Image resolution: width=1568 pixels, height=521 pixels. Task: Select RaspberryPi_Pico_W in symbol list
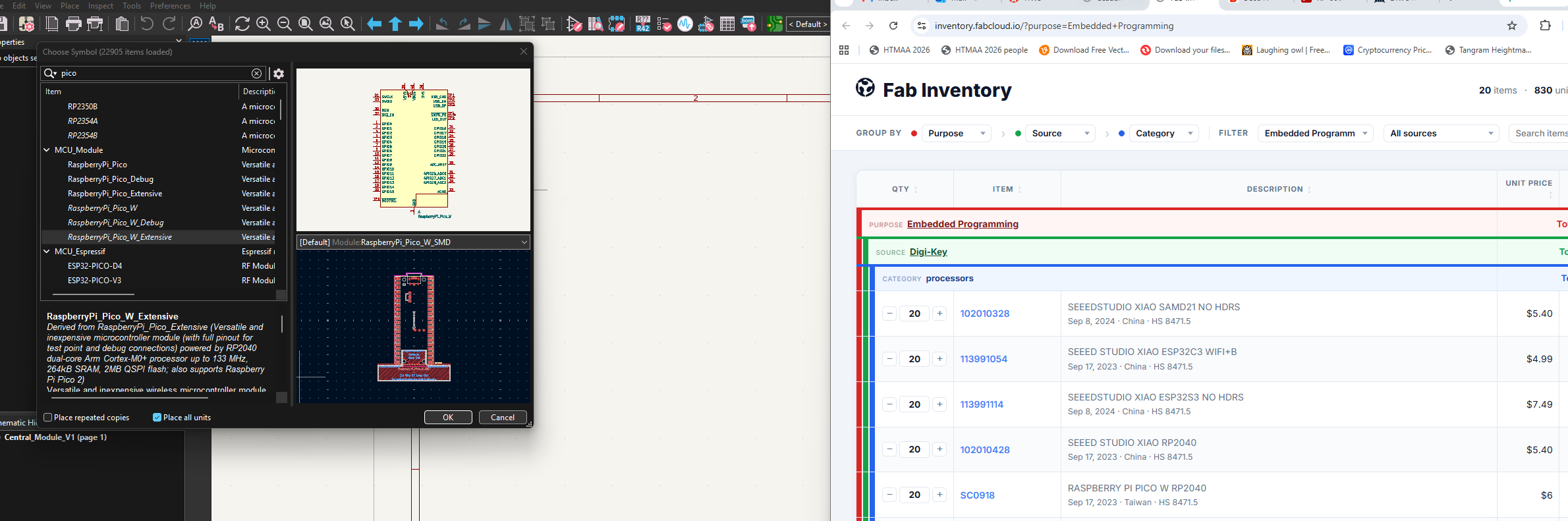click(103, 208)
